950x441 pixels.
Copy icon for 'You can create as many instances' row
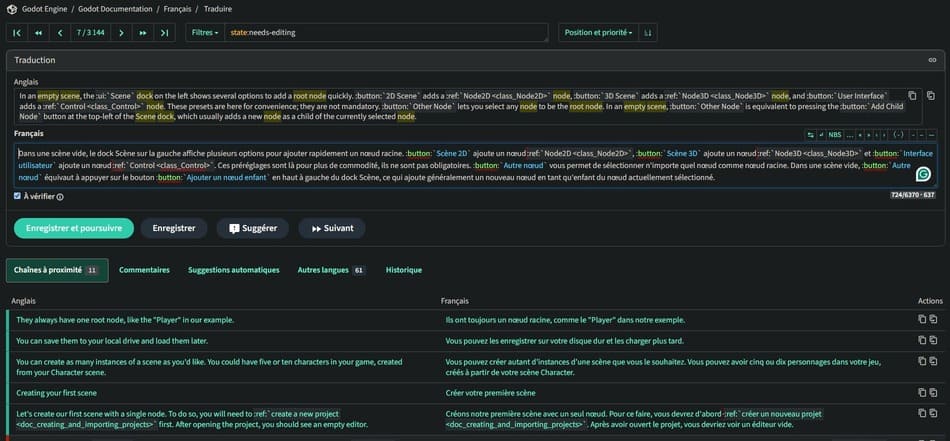922,361
